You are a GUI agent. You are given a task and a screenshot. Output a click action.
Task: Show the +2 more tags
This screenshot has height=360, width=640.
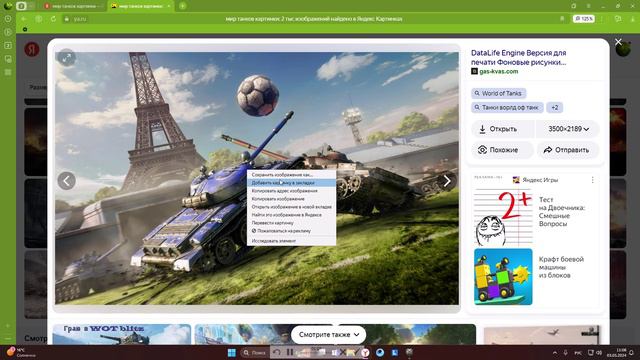click(x=555, y=107)
